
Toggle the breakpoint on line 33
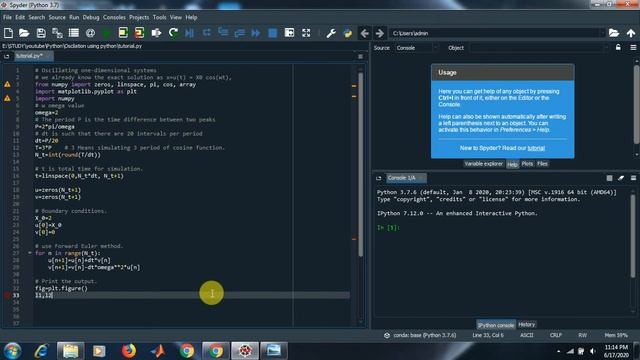[x=7, y=295]
